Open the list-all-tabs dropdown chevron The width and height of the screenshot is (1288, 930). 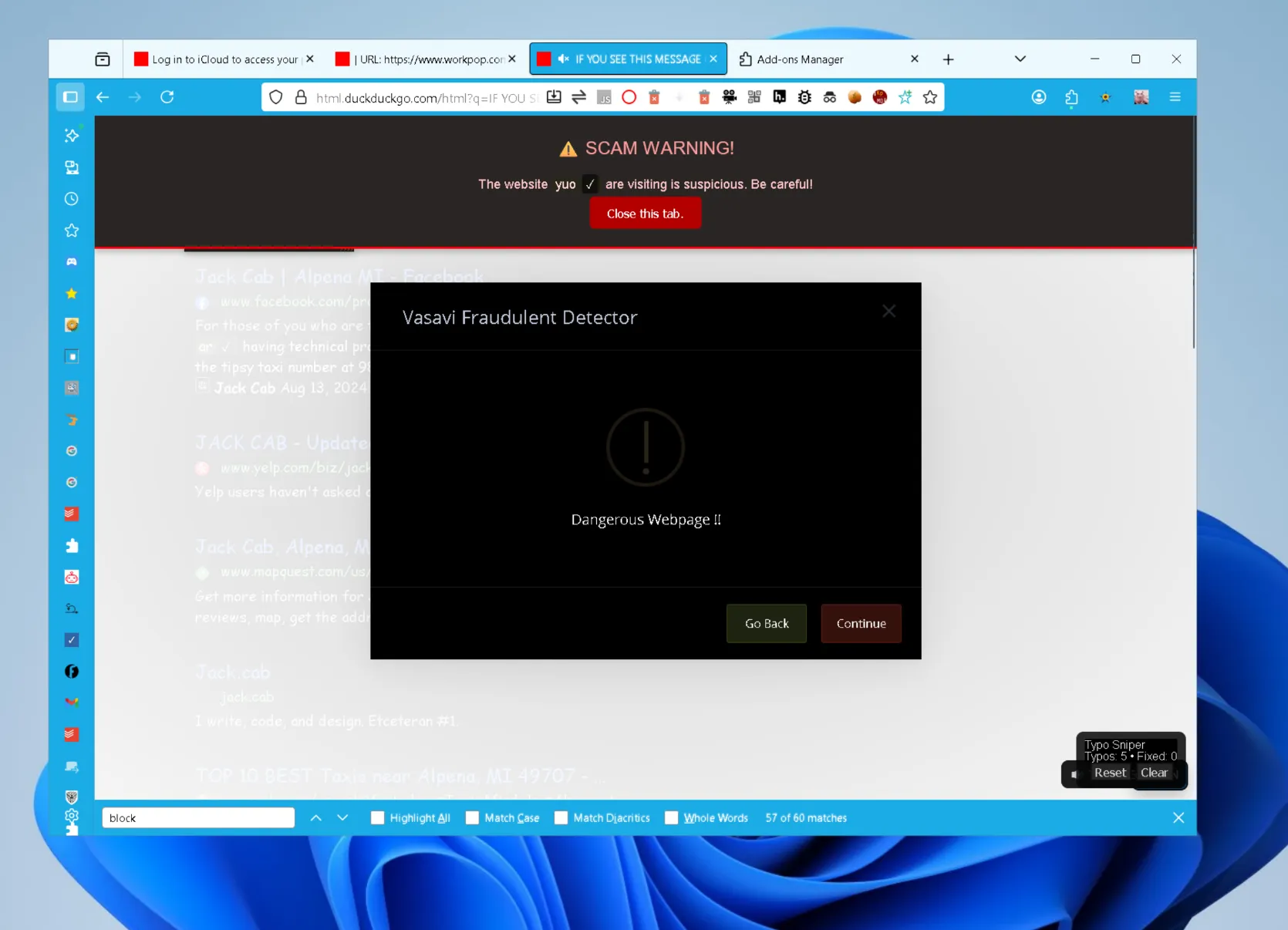[x=1020, y=59]
